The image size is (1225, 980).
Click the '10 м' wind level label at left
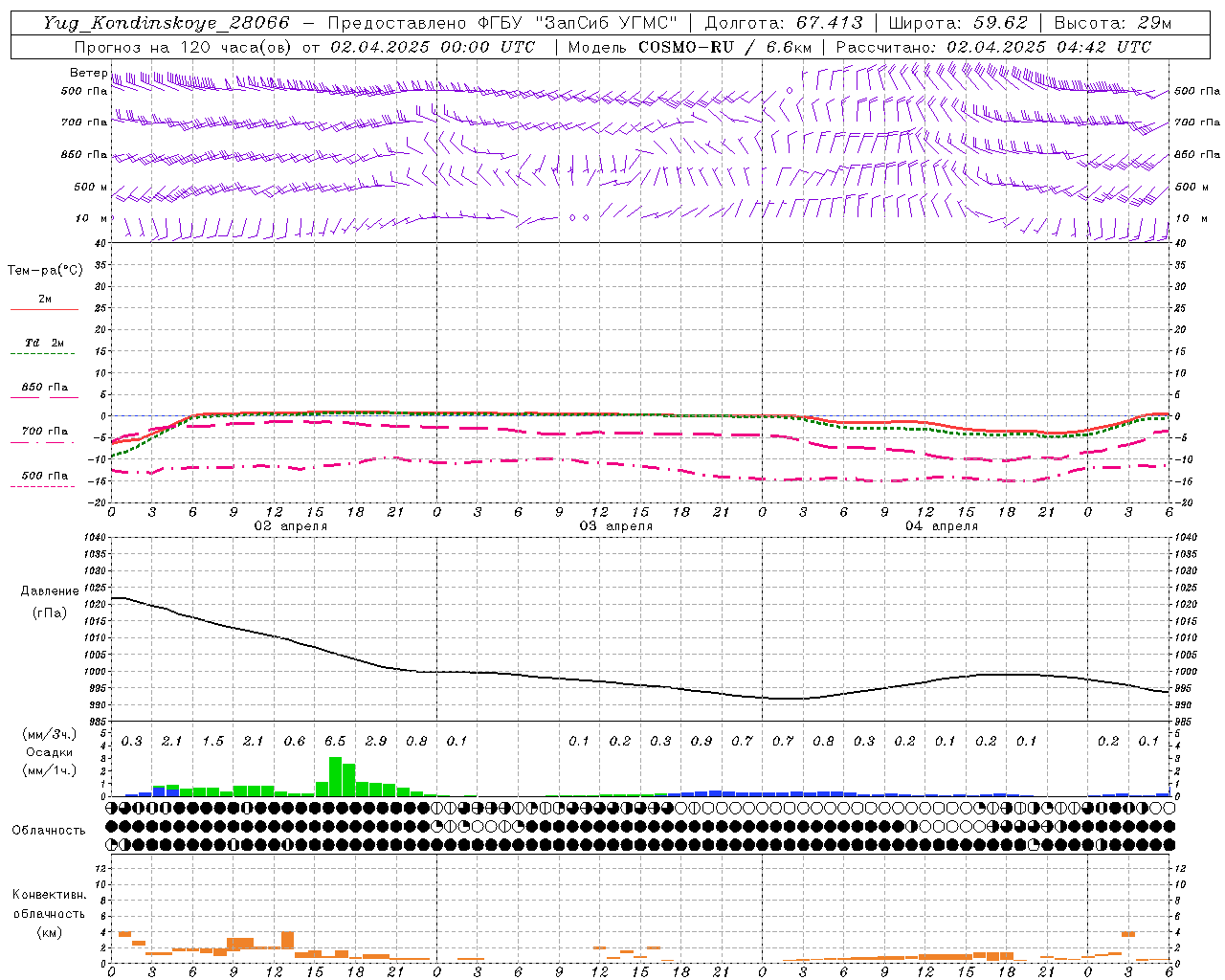pos(91,219)
